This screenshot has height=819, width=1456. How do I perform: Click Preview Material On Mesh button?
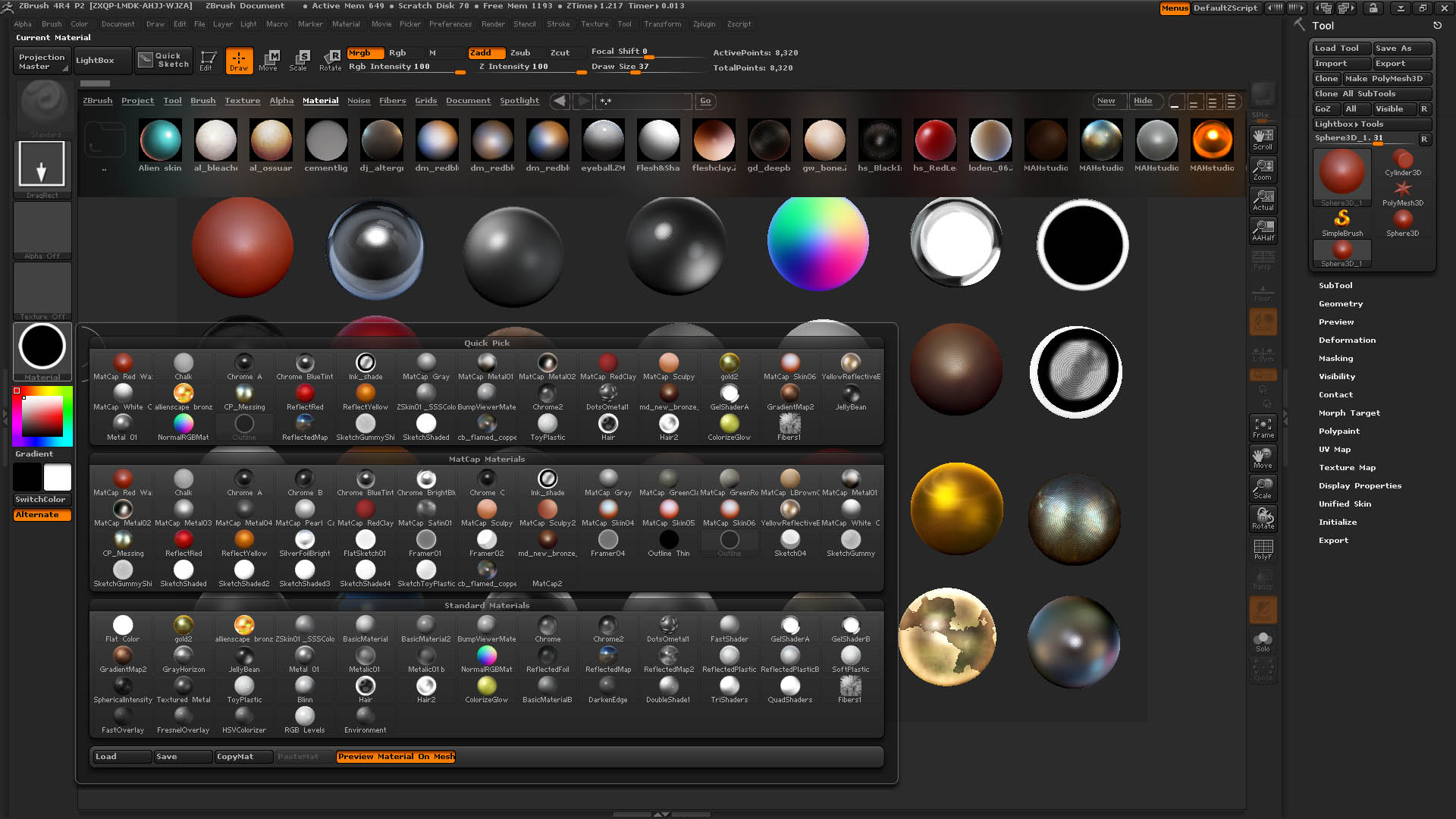click(395, 756)
